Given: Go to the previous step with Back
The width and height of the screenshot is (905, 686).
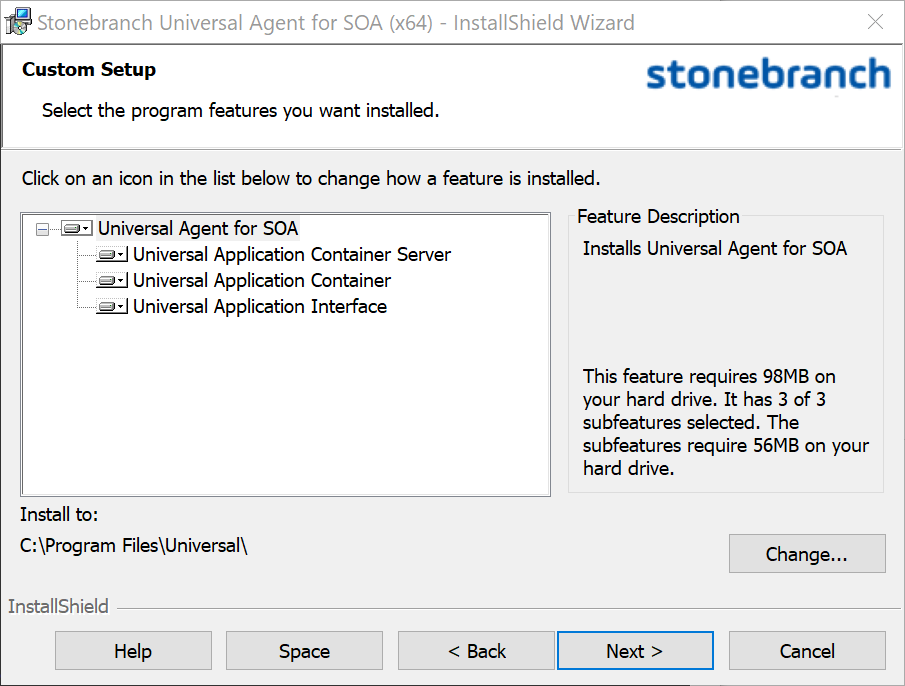Looking at the screenshot, I should pos(476,651).
